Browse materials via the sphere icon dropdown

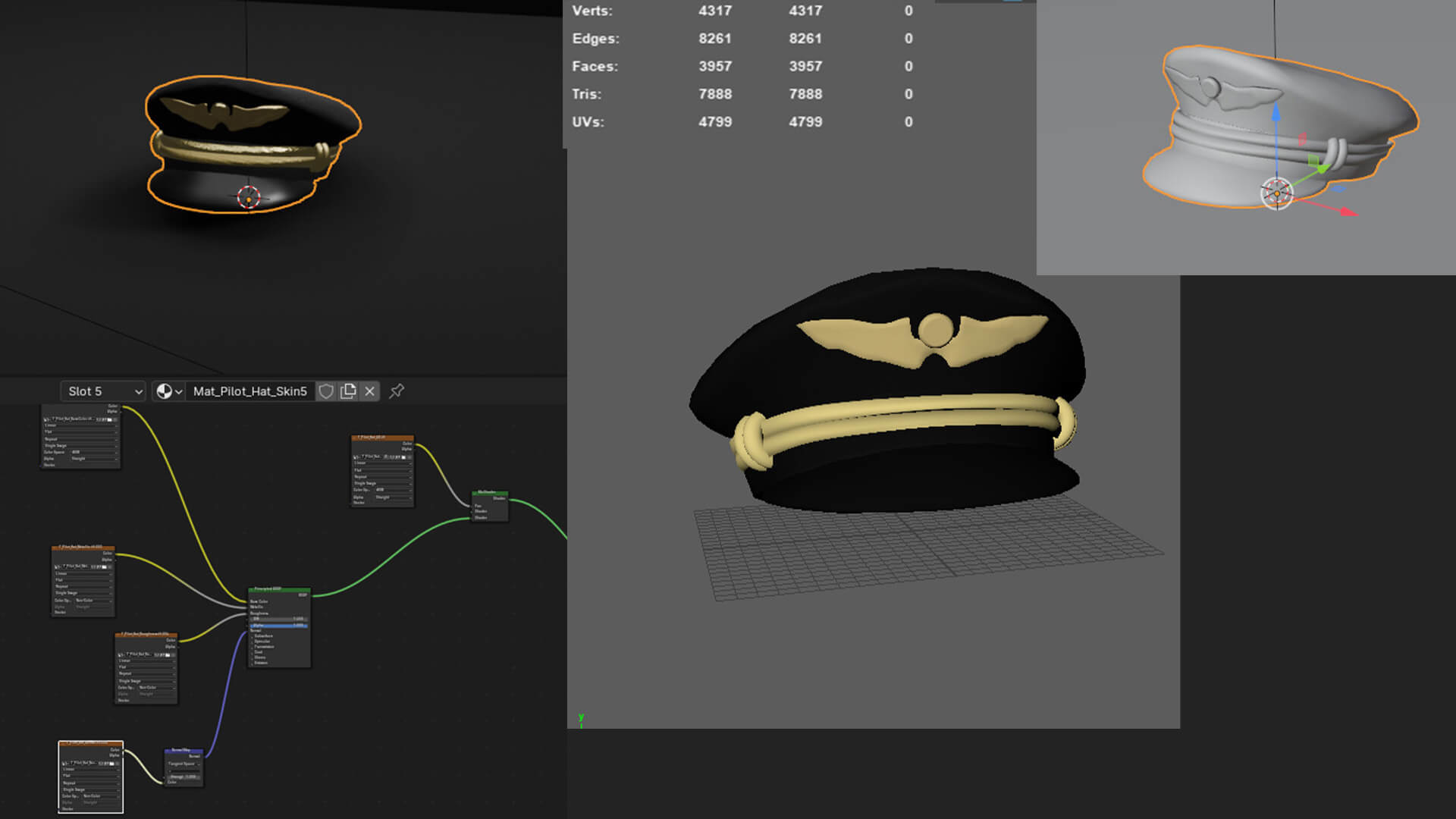coord(169,391)
